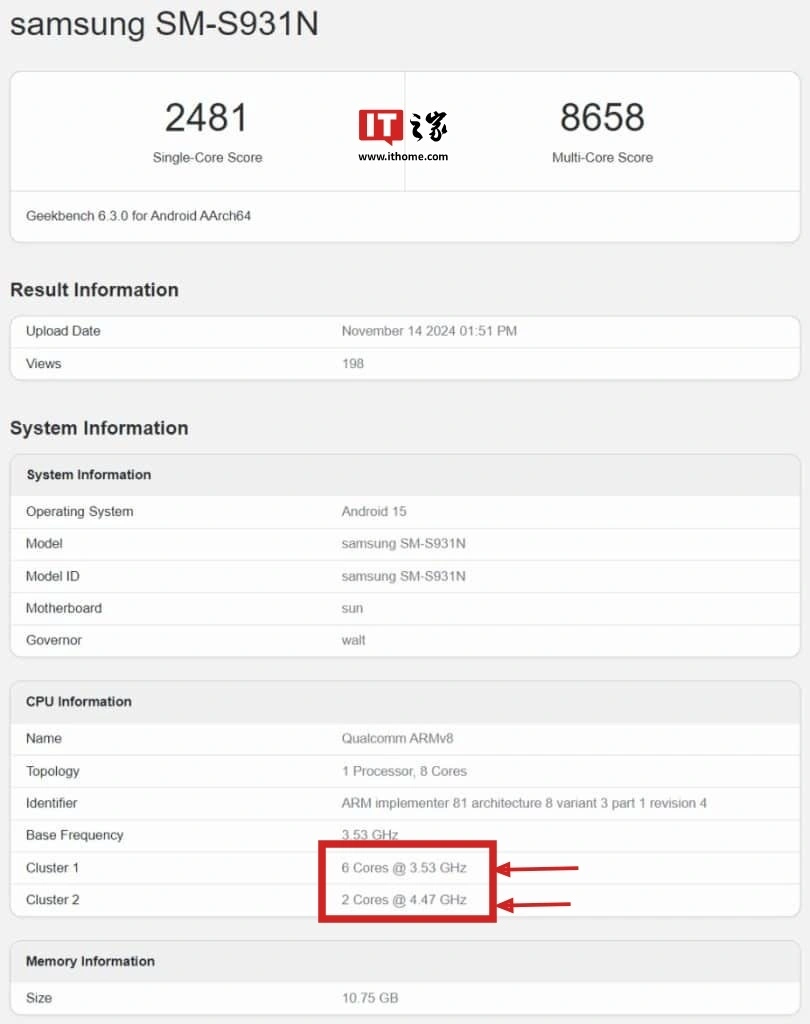
Task: Click the 8658 multi-core score
Action: pyautogui.click(x=602, y=118)
